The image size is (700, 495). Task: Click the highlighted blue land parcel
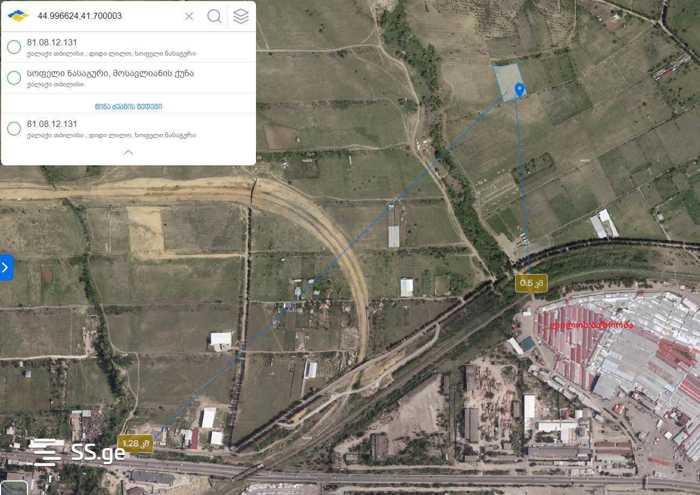coord(507,82)
